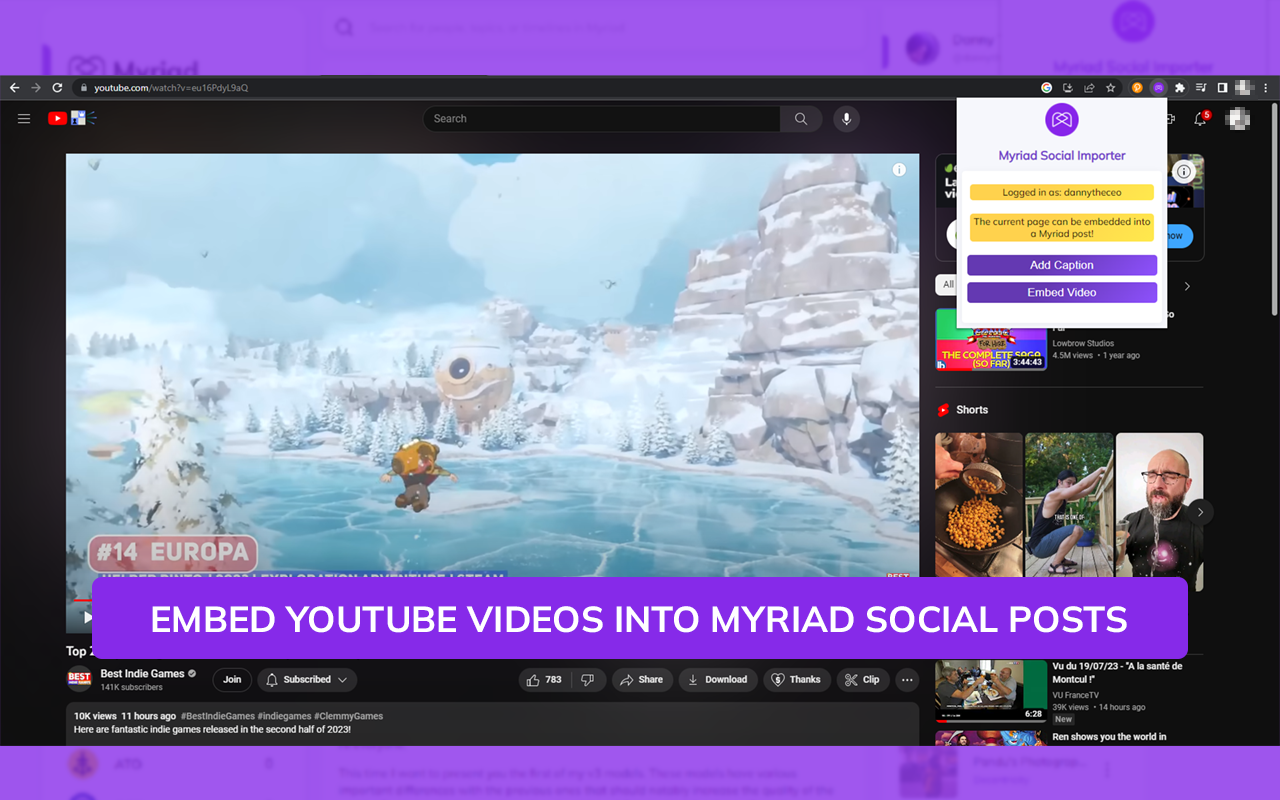Click the Thanks button
The width and height of the screenshot is (1280, 800).
(797, 680)
